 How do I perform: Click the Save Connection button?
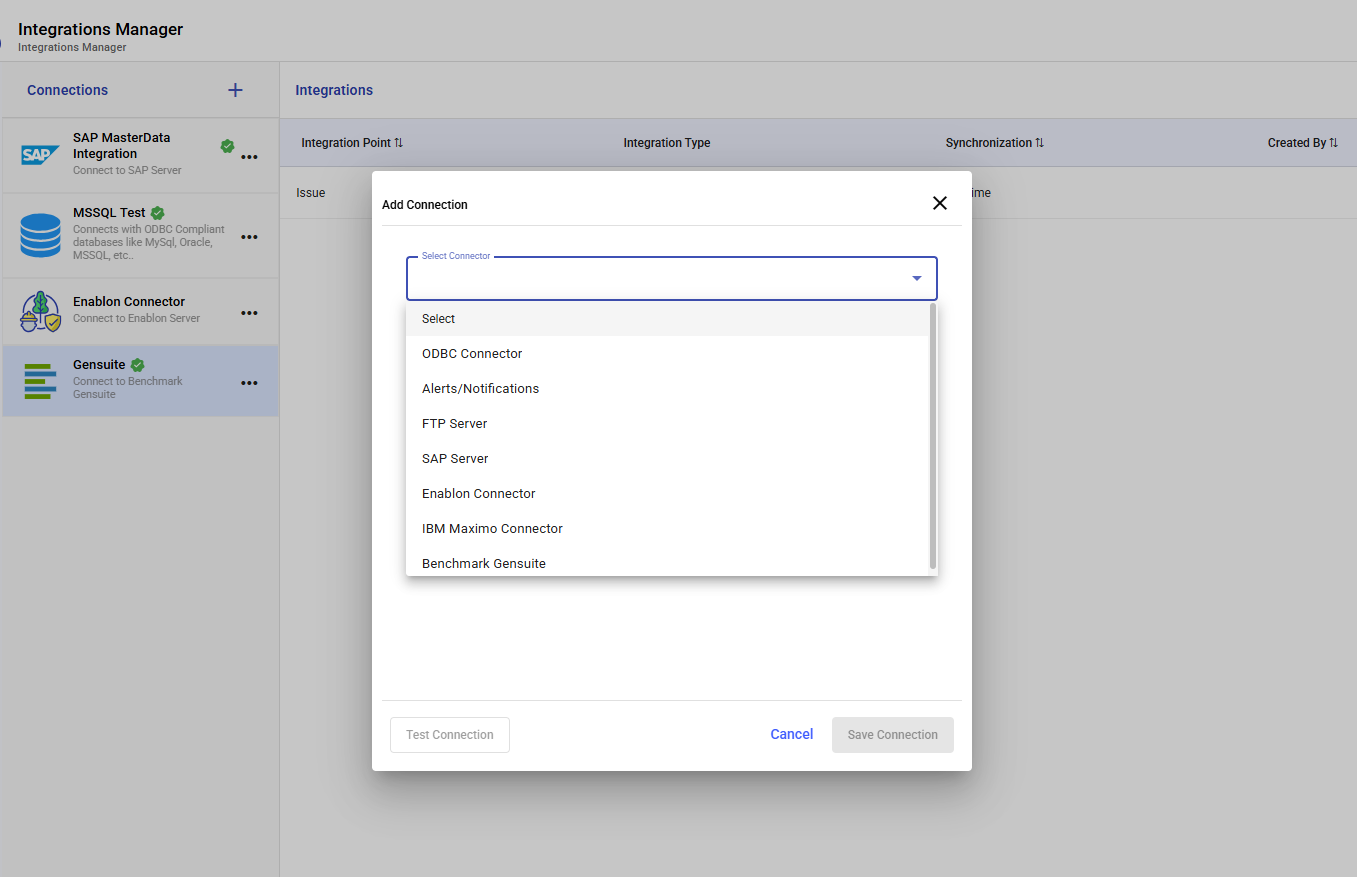893,735
